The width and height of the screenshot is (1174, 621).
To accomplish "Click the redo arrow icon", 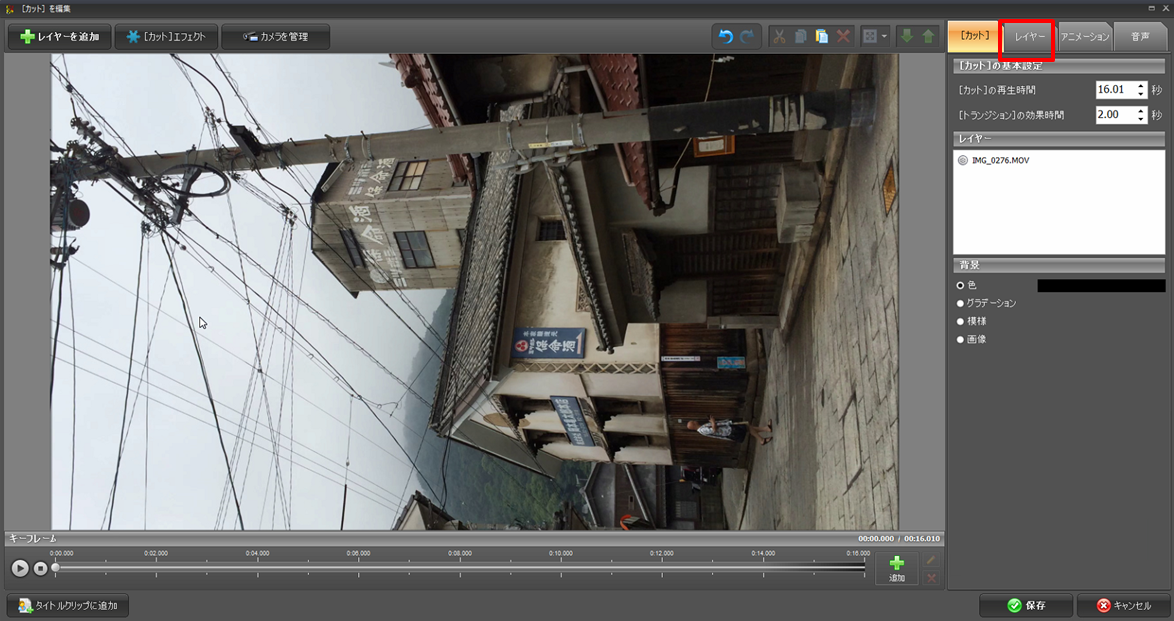I will point(748,37).
